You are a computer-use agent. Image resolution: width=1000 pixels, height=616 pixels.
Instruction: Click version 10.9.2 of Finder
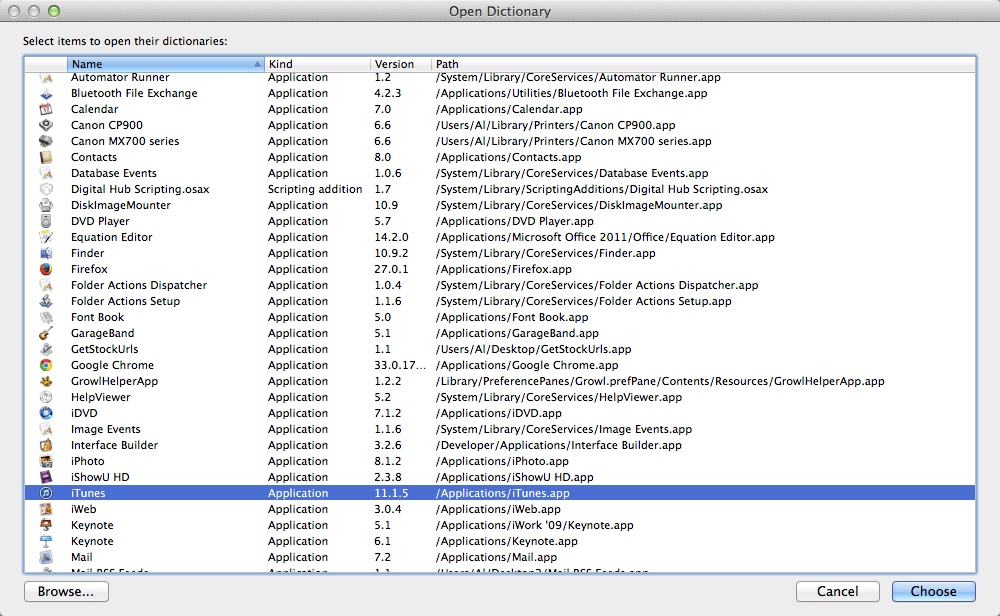tap(391, 253)
